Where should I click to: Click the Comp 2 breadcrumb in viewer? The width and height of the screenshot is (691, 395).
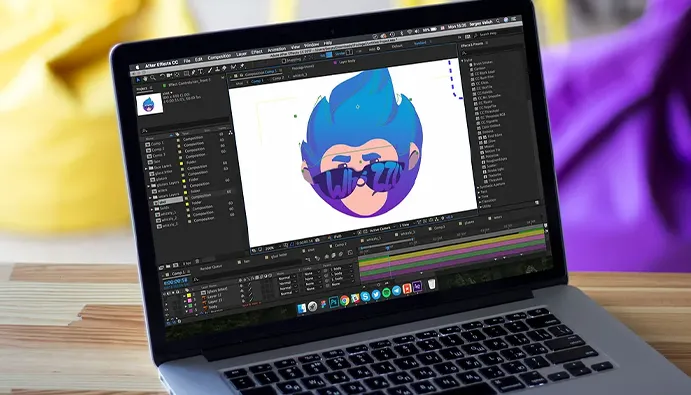pyautogui.click(x=279, y=79)
